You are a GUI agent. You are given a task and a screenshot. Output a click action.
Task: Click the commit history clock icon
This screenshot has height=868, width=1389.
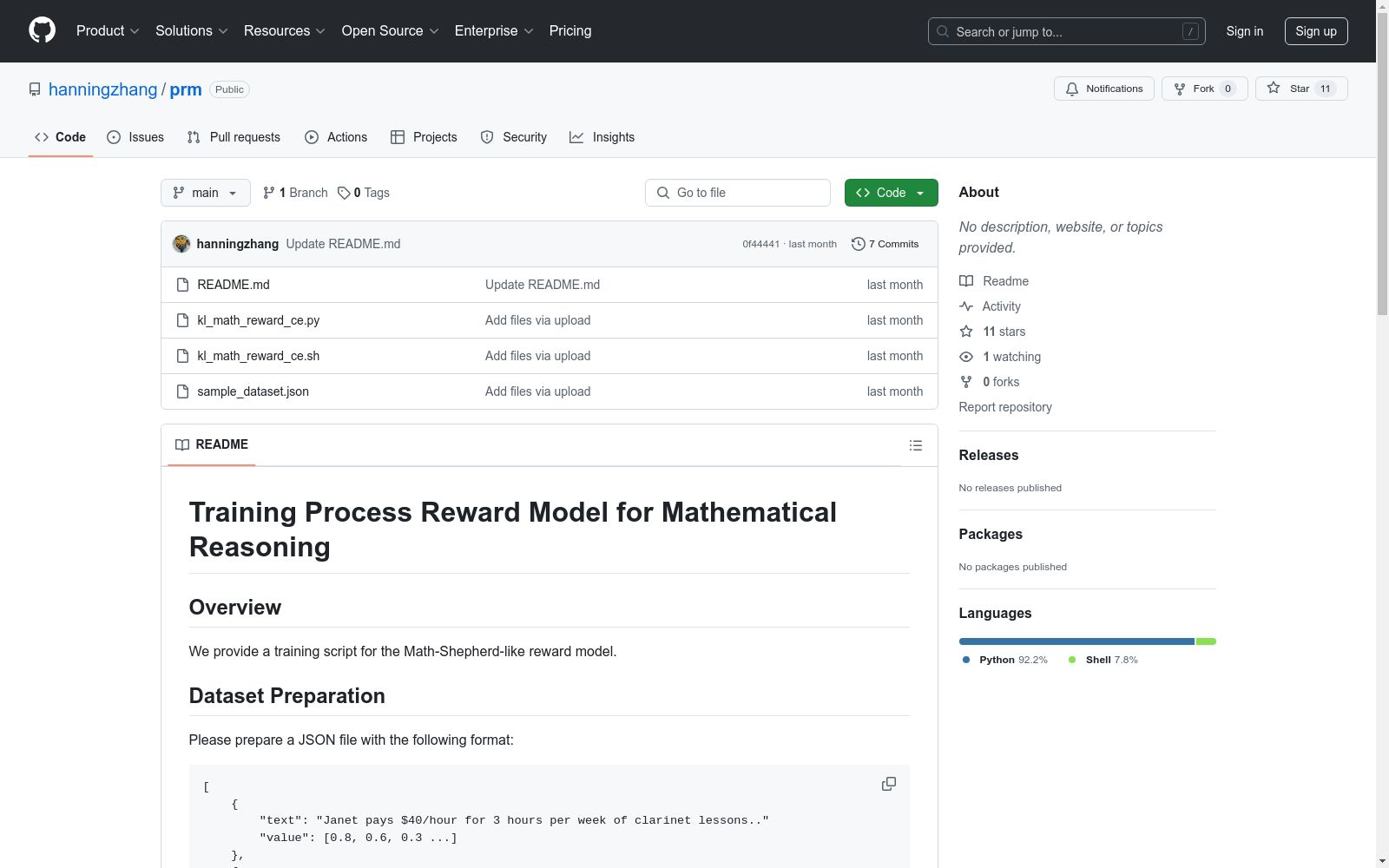(858, 244)
